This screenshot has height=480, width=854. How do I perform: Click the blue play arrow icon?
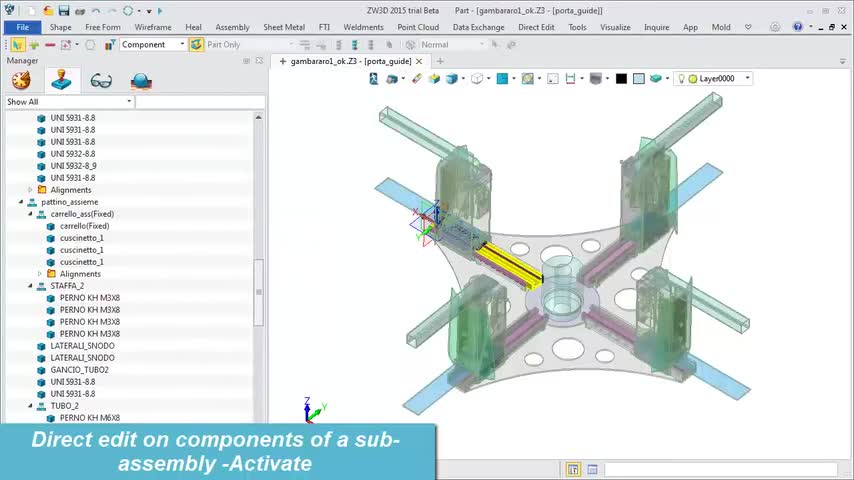[x=160, y=11]
